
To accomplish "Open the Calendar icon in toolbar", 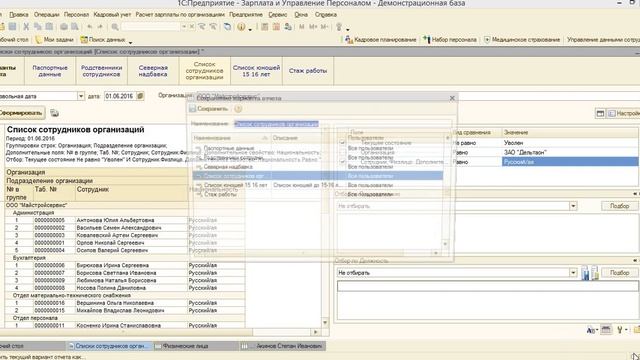I will coord(276,27).
